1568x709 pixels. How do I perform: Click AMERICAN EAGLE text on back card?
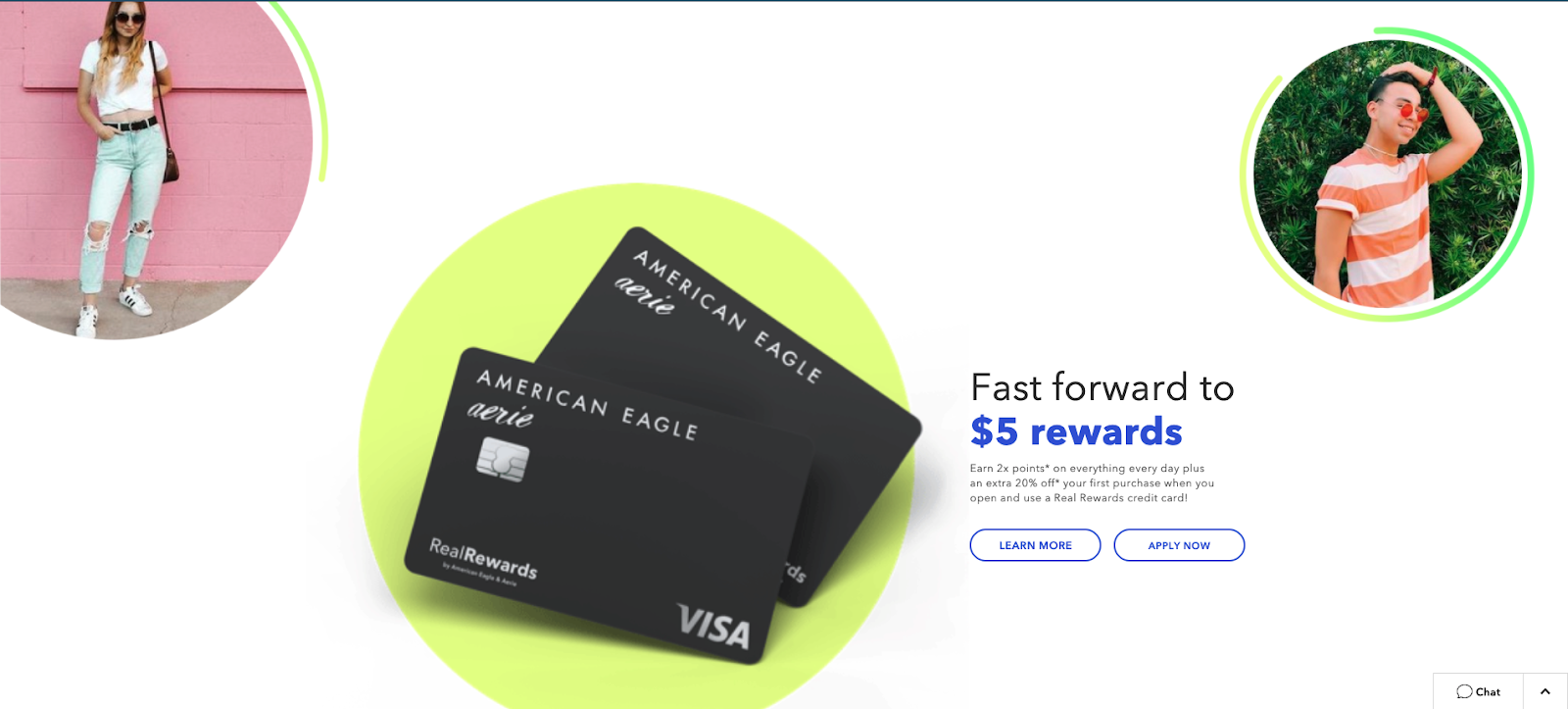727,316
